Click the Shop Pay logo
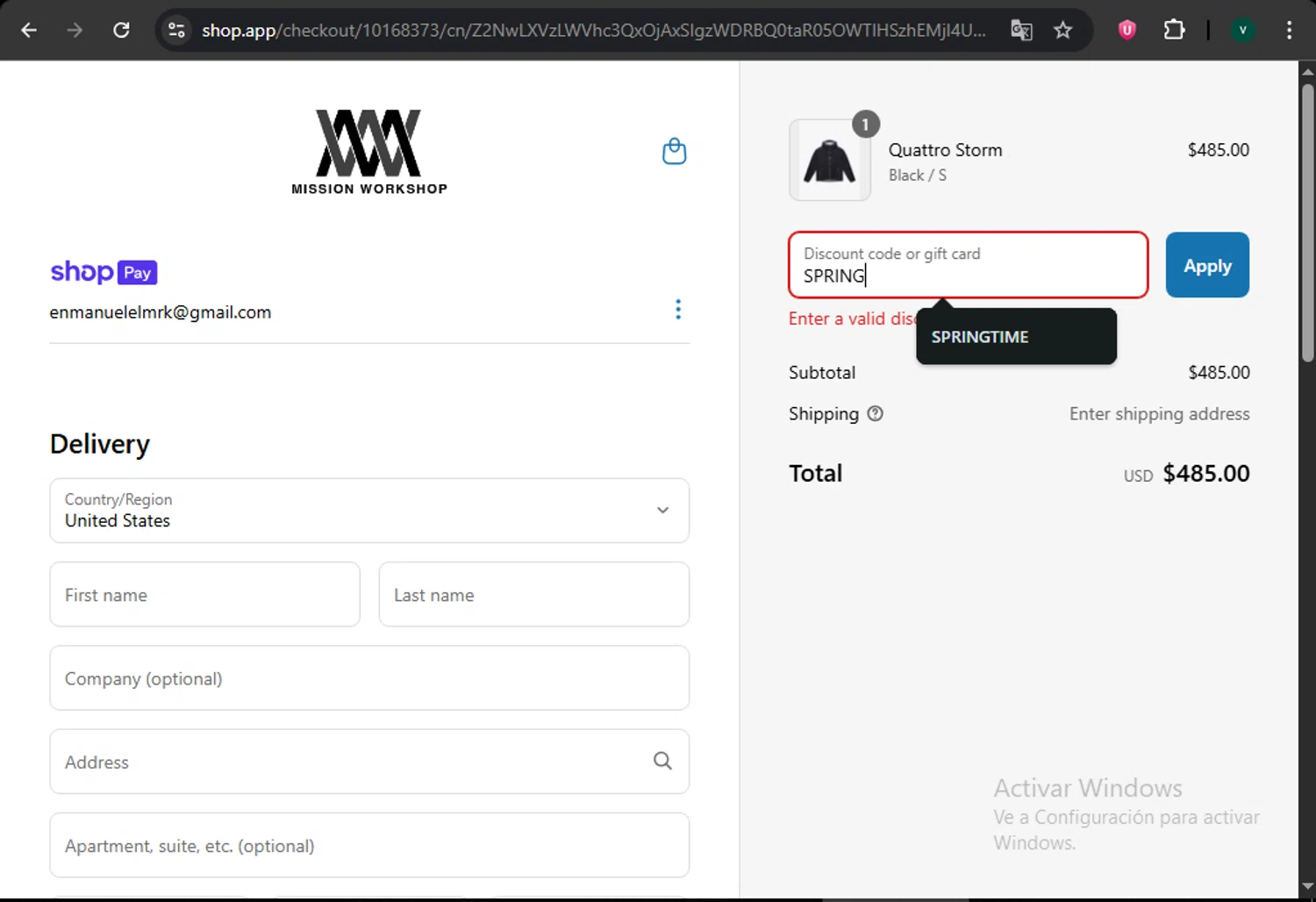The height and width of the screenshot is (902, 1316). 104,272
